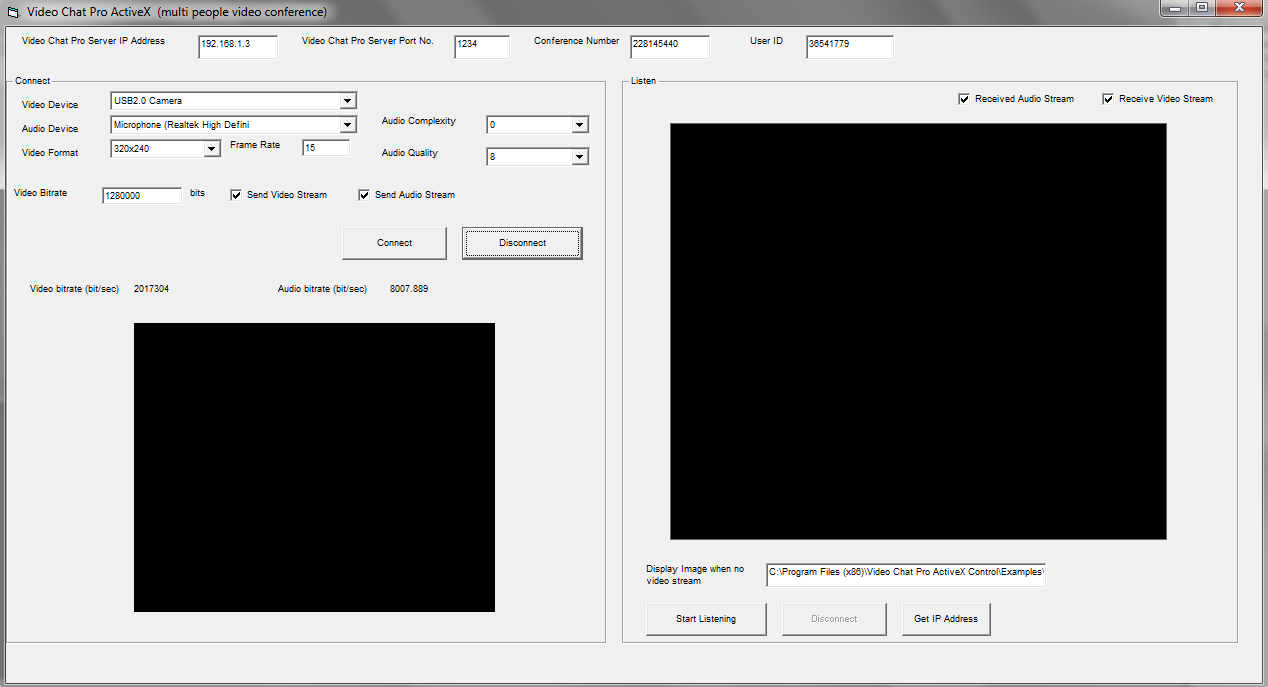Click the Server IP Address field
1268x687 pixels.
238,47
